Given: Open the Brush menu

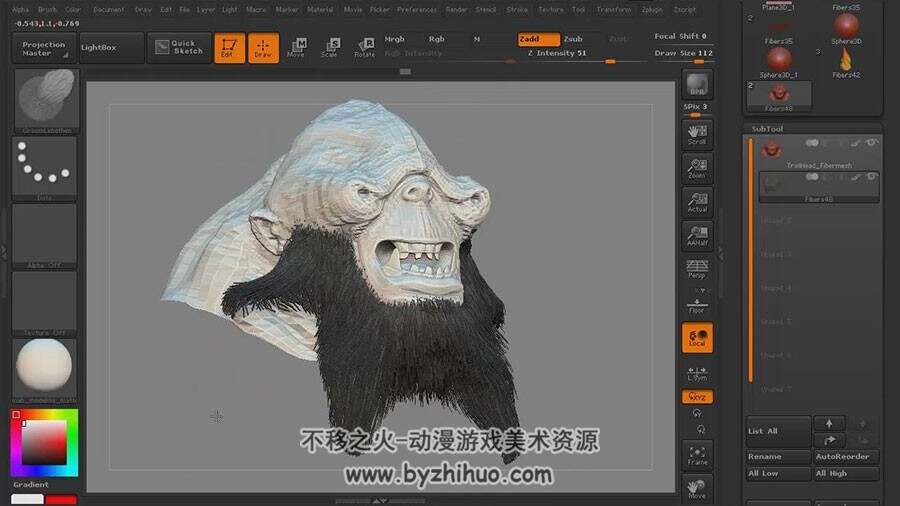Looking at the screenshot, I should 47,9.
